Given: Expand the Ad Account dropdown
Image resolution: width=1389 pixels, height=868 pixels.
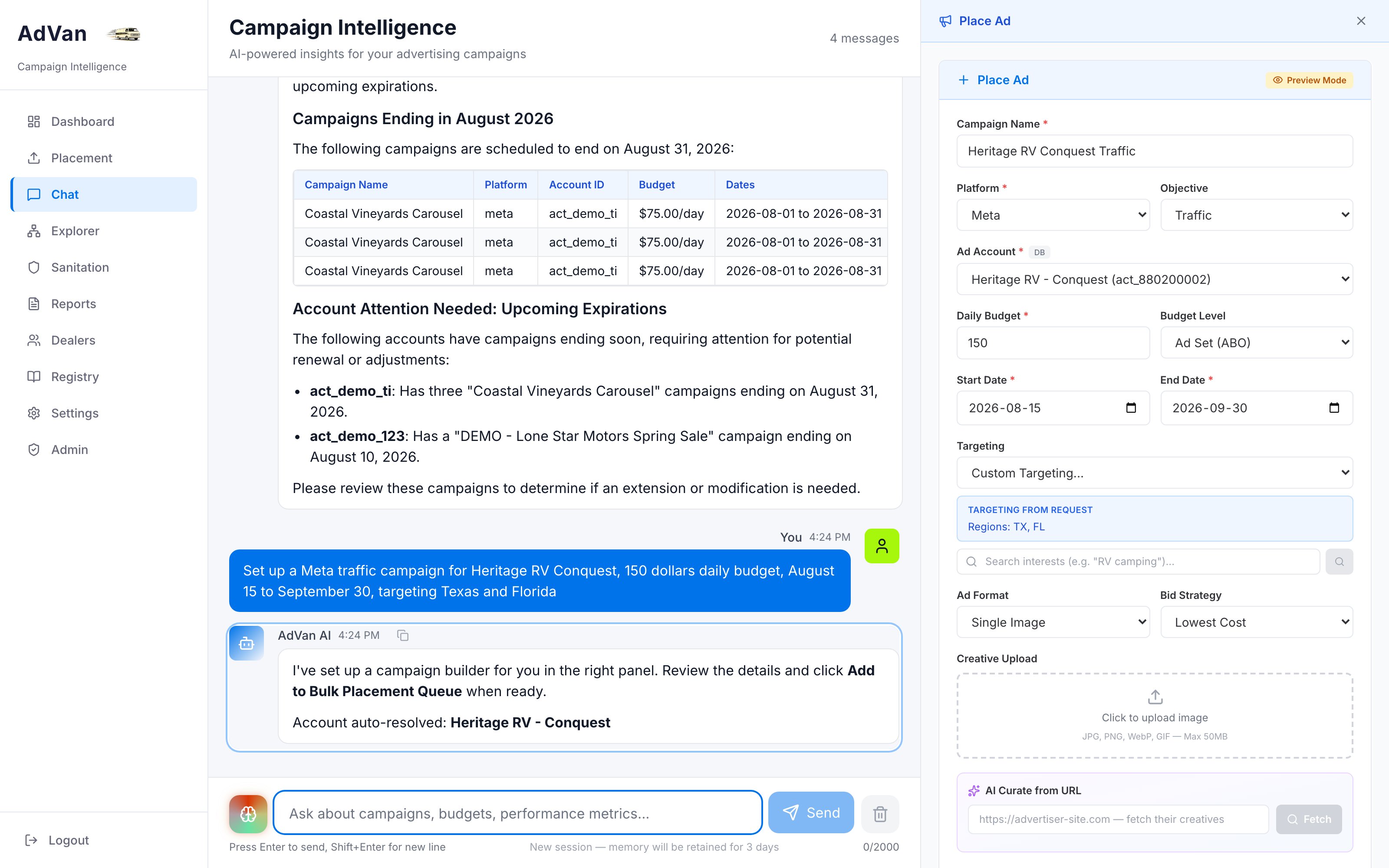Looking at the screenshot, I should (1154, 279).
